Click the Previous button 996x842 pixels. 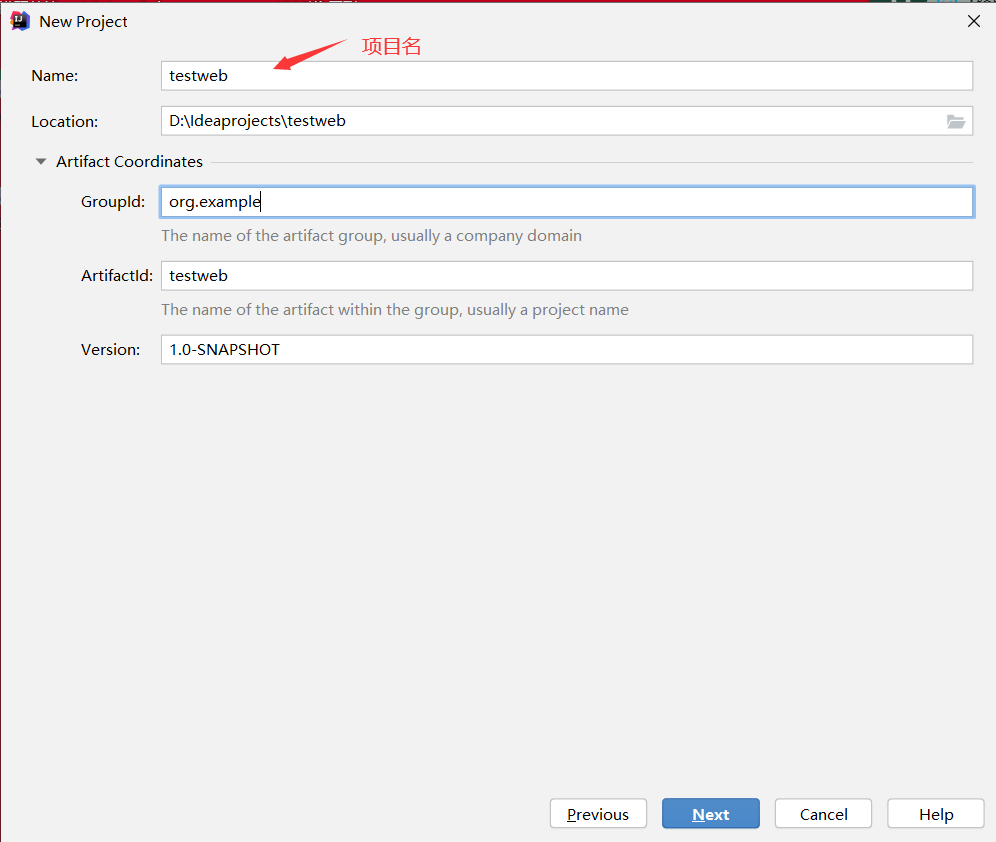[598, 813]
